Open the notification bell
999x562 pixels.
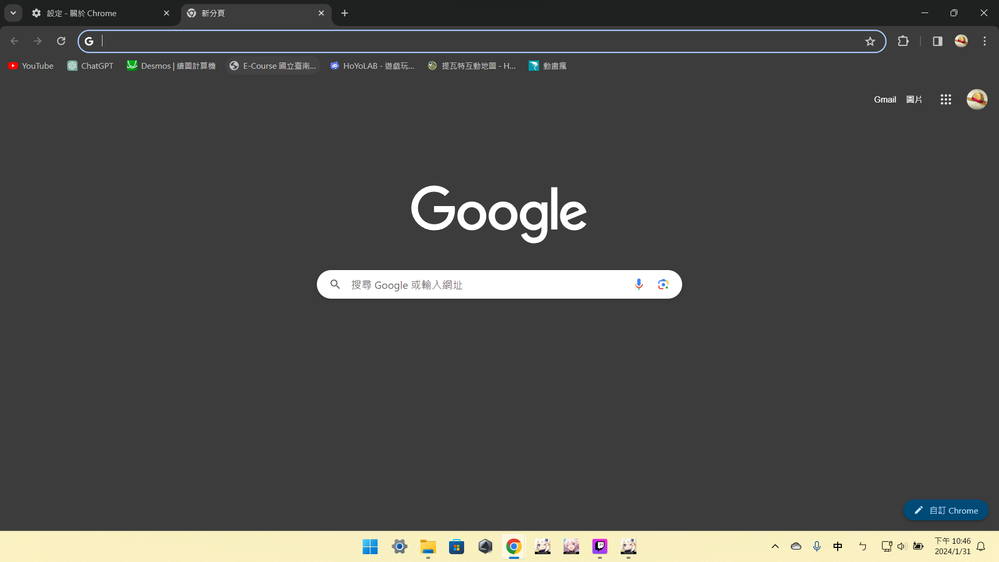tap(981, 547)
